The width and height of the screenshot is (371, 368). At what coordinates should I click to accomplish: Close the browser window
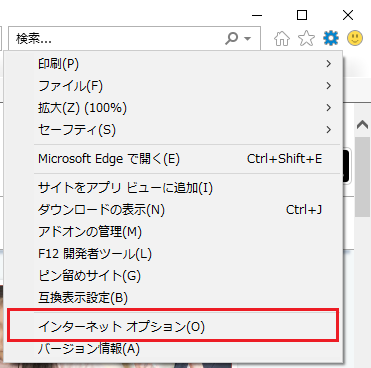click(348, 15)
